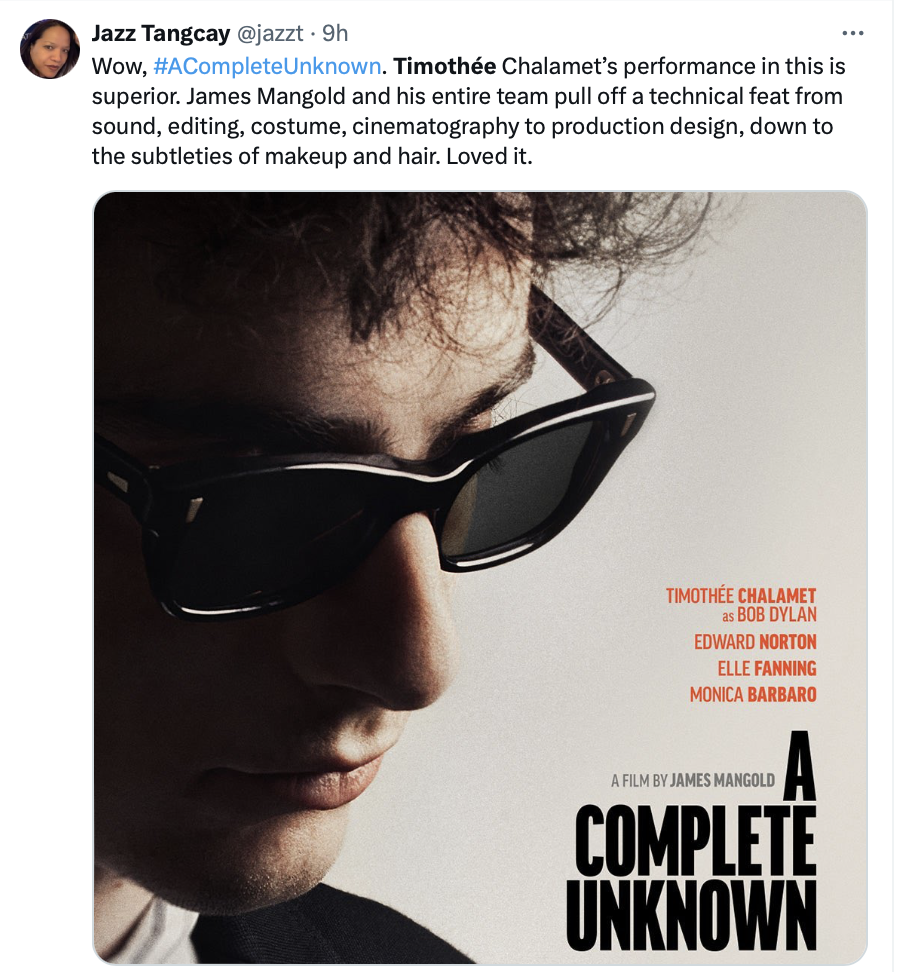This screenshot has height=972, width=898.
Task: Open the A Complete Unknown poster image
Action: tap(480, 578)
